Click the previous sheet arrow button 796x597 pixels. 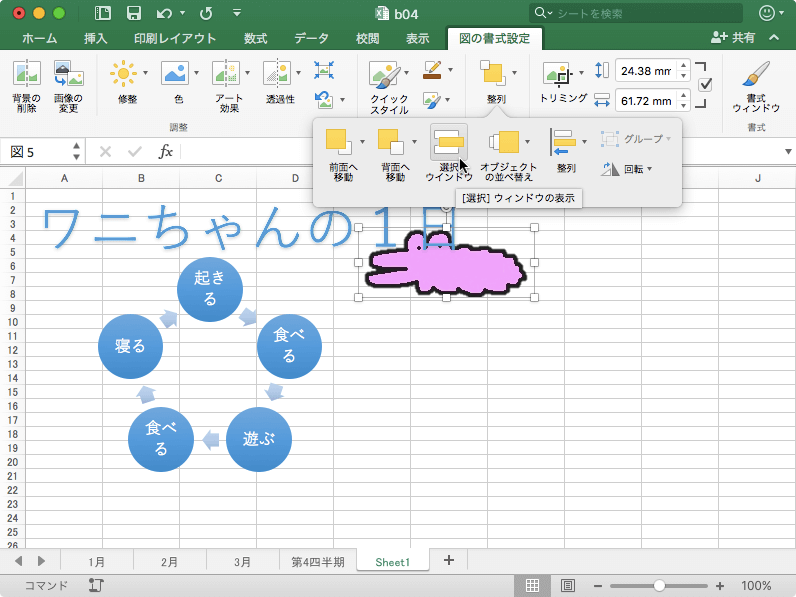(19, 561)
